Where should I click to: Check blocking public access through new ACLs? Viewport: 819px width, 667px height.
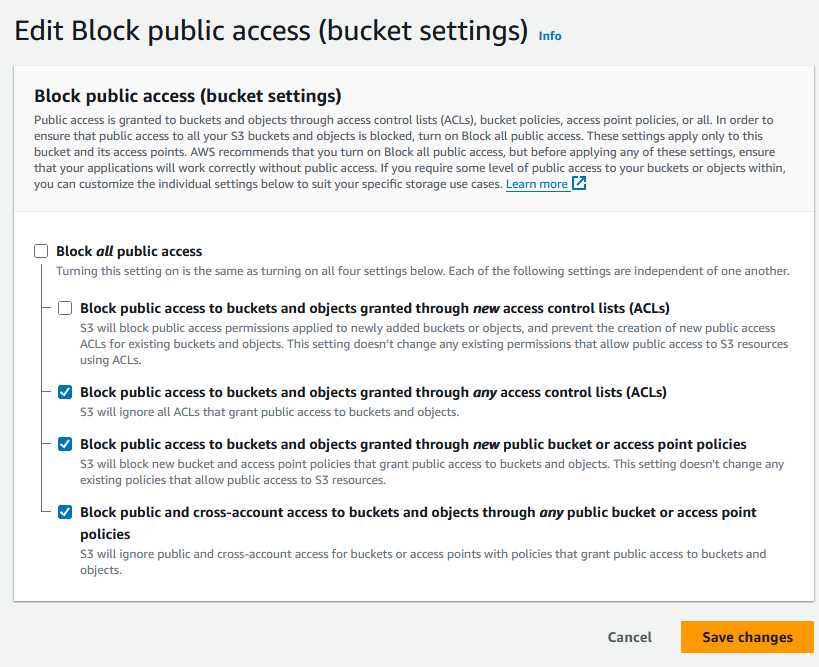tap(64, 308)
